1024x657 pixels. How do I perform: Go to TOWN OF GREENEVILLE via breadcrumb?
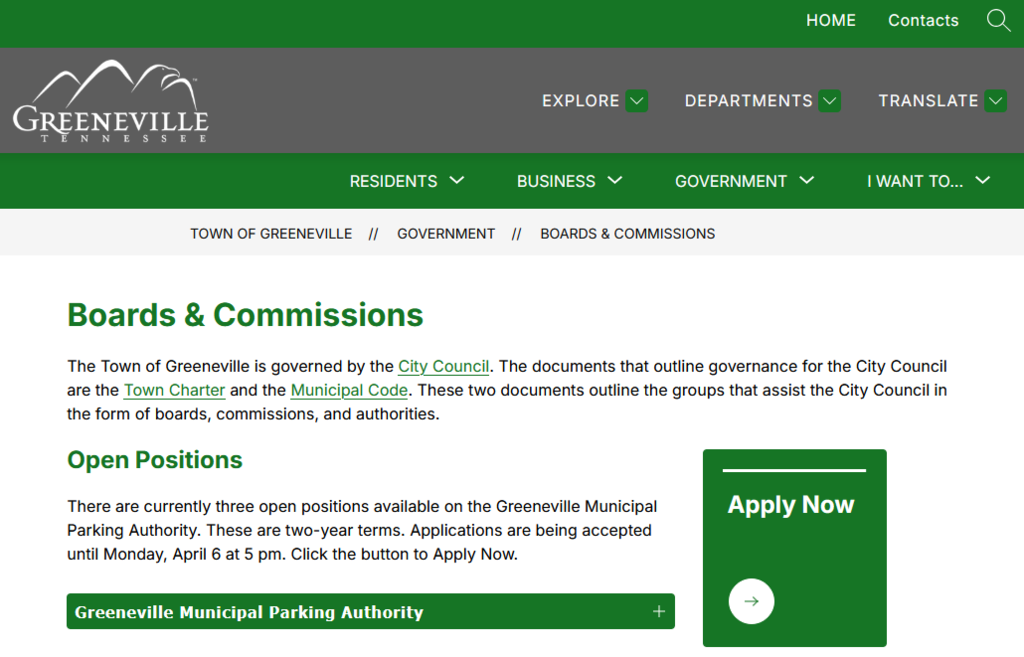coord(271,233)
